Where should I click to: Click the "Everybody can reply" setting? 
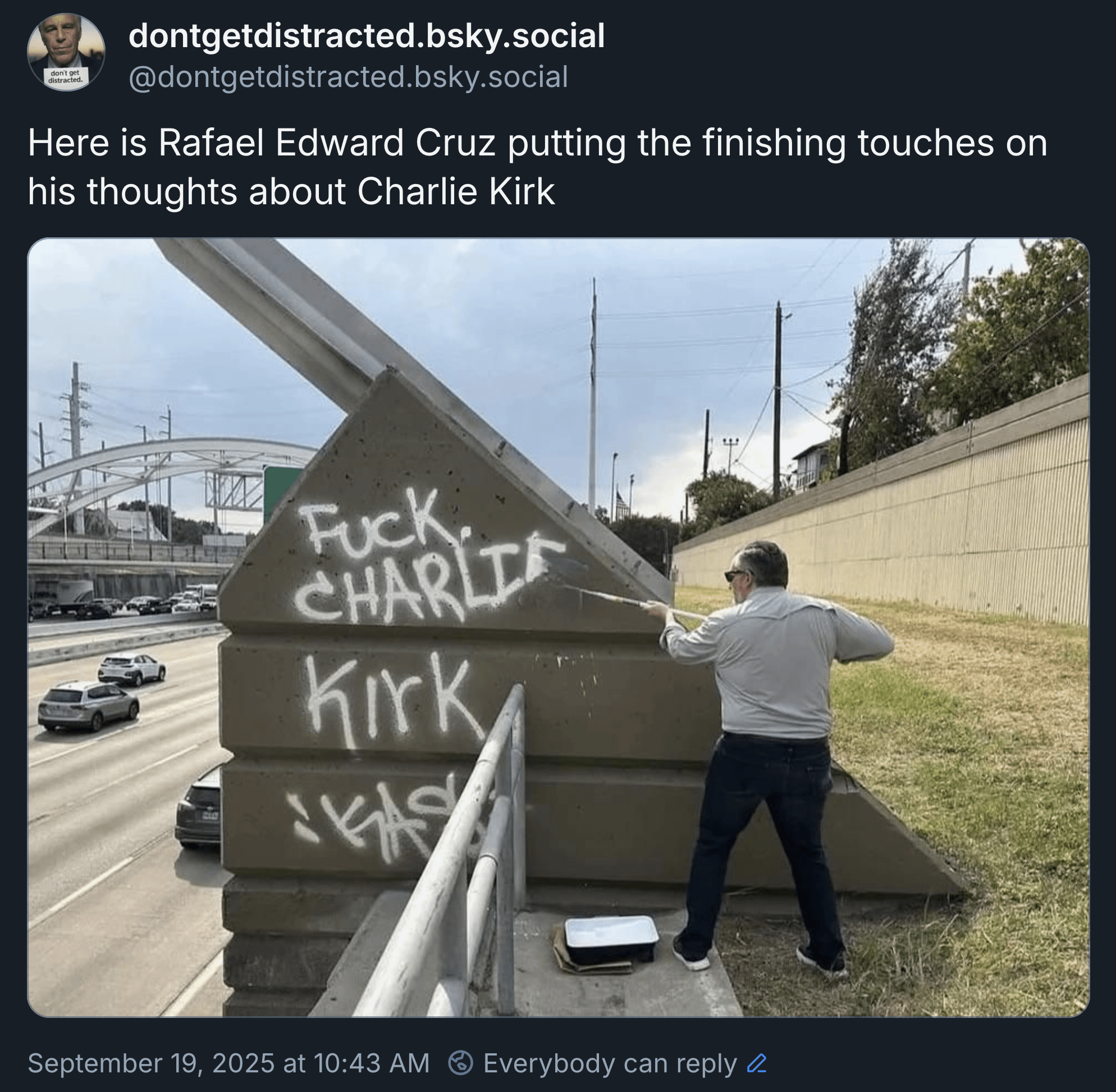tap(610, 1063)
